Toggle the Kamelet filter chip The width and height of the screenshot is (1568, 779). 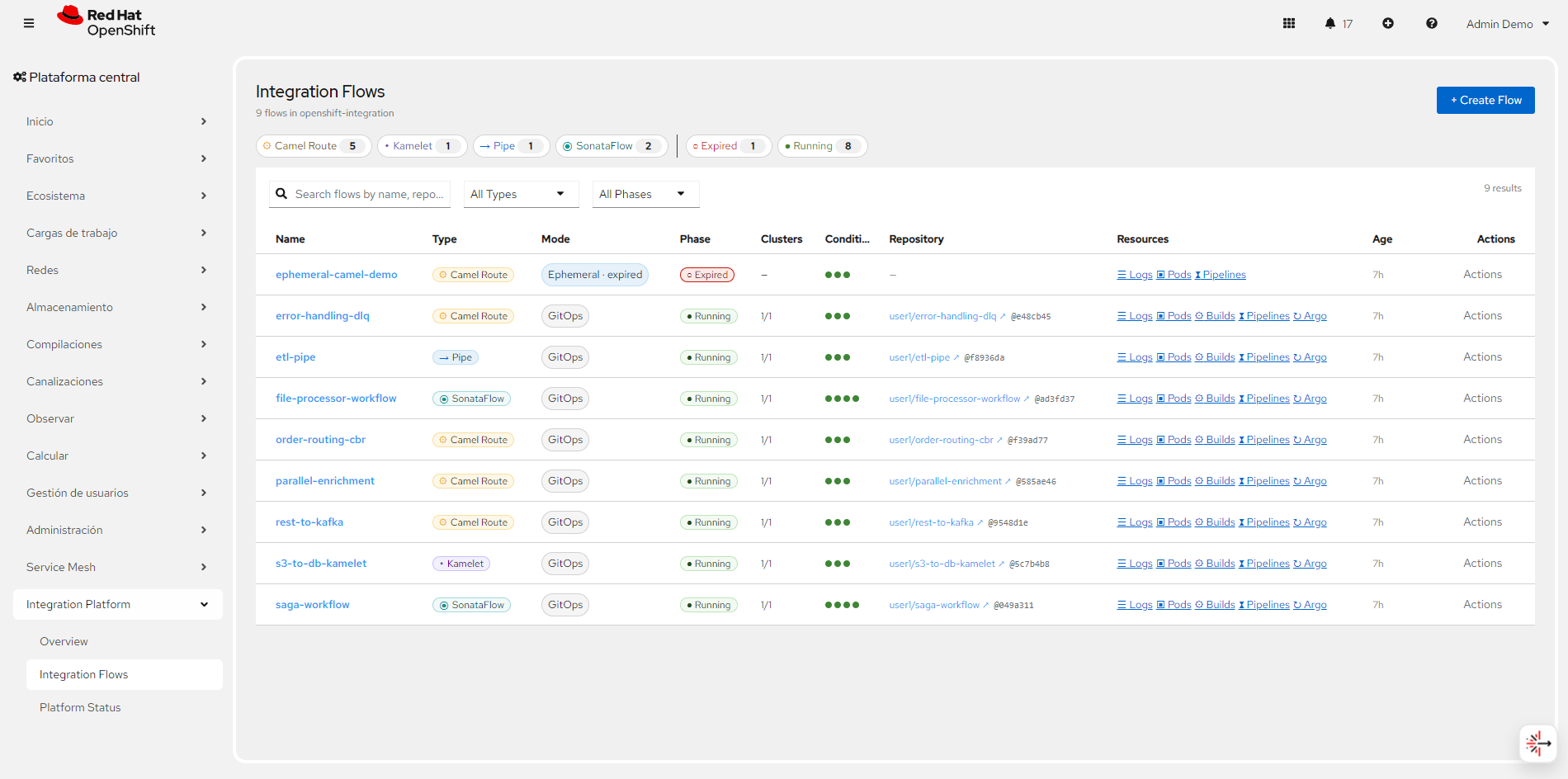(423, 146)
